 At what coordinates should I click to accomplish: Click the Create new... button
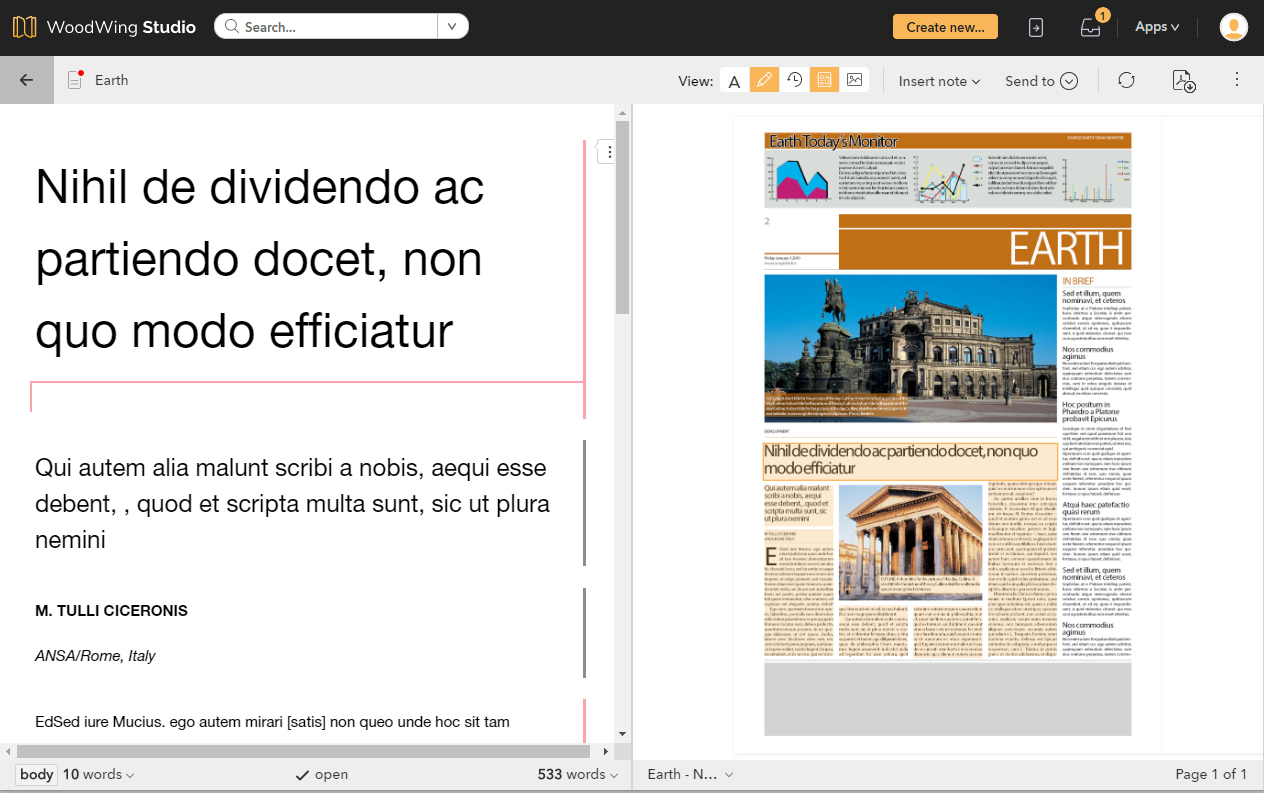[945, 27]
